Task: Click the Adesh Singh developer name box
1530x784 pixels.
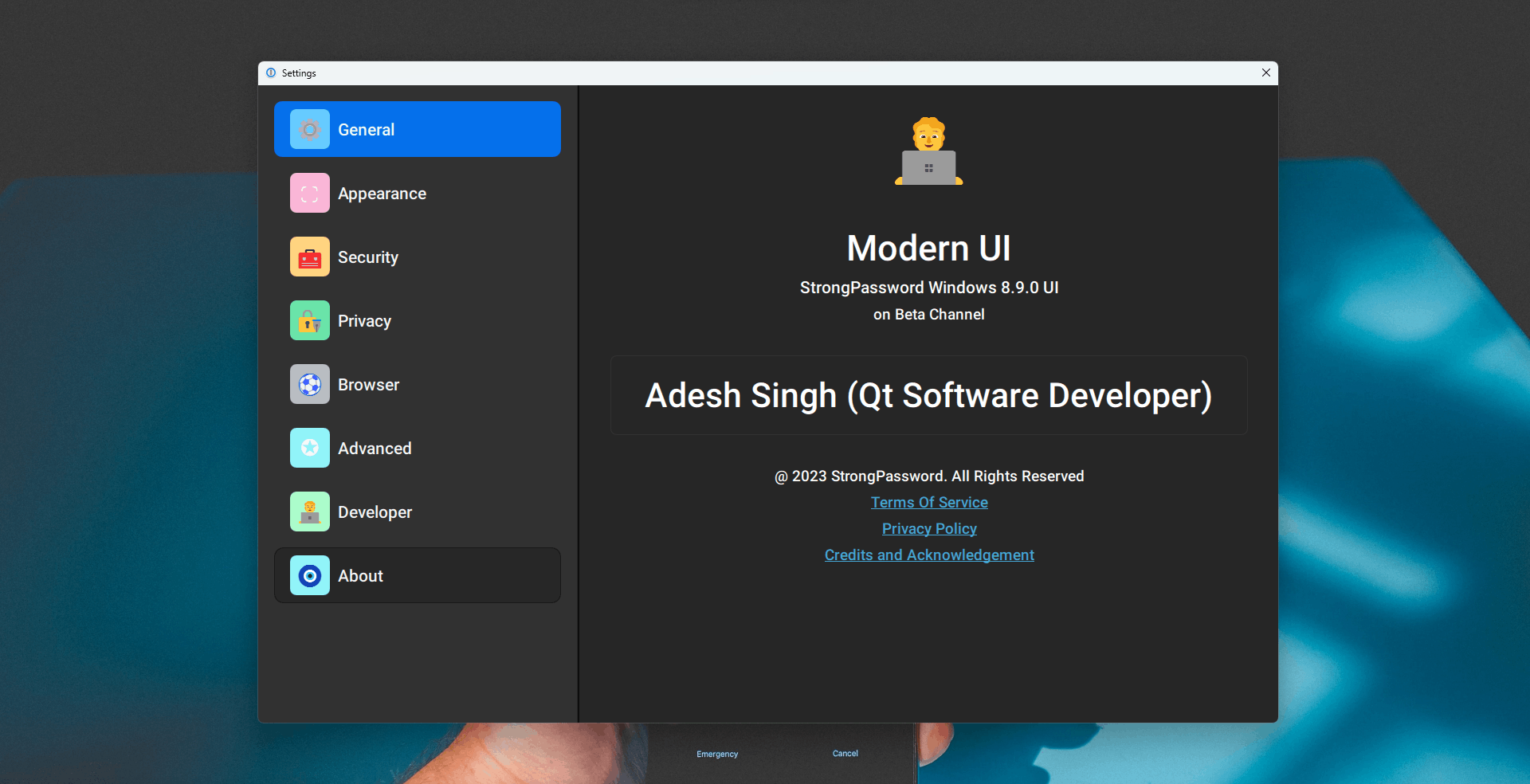Action: point(929,395)
